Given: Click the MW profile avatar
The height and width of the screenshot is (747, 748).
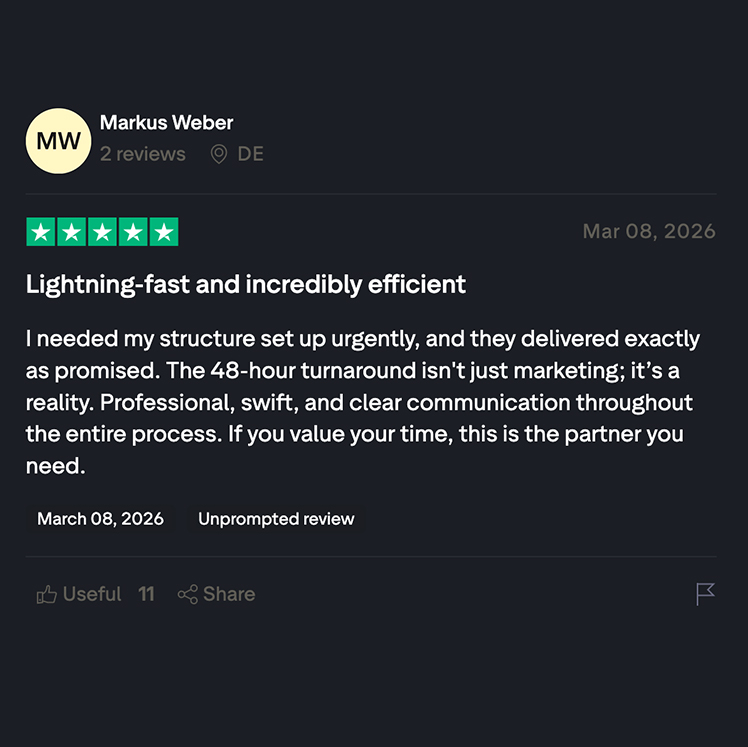Looking at the screenshot, I should [59, 141].
